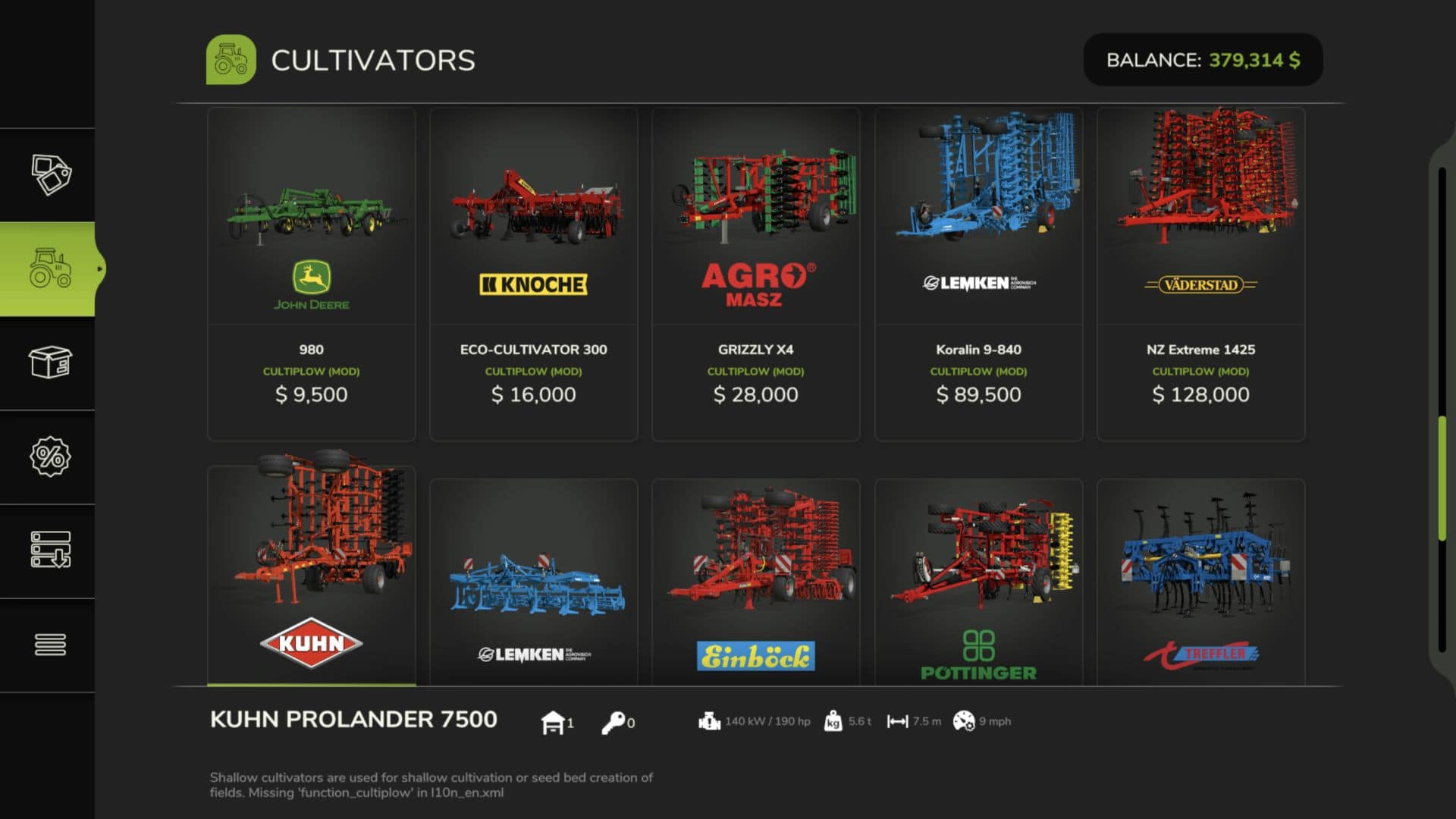Select the tractor vehicles sidebar icon
The width and height of the screenshot is (1456, 819).
(x=51, y=268)
